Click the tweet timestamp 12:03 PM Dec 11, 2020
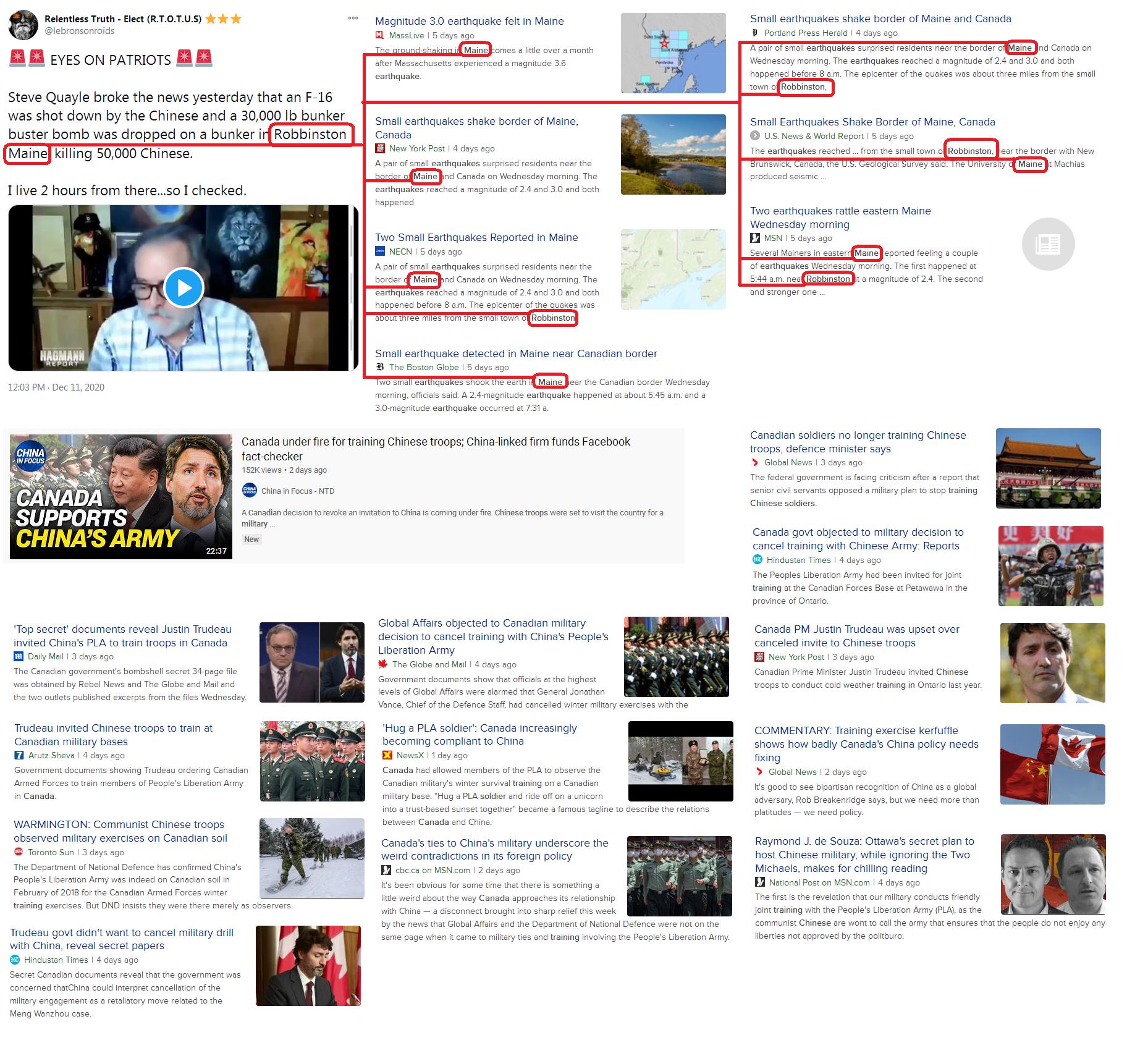1148x1040 pixels. (x=56, y=387)
